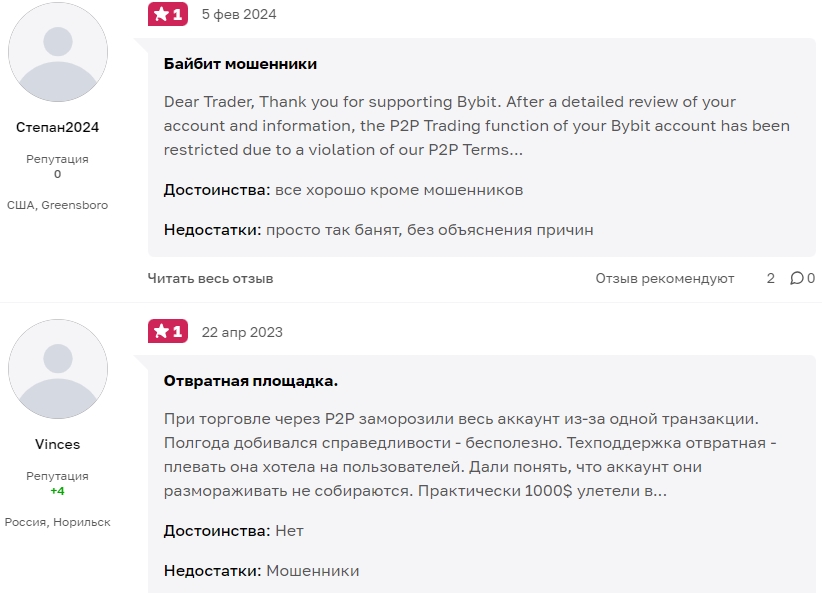Screen dimensions: 822x593
Task: Click Vinces' reputation value +4
Action: [58, 492]
